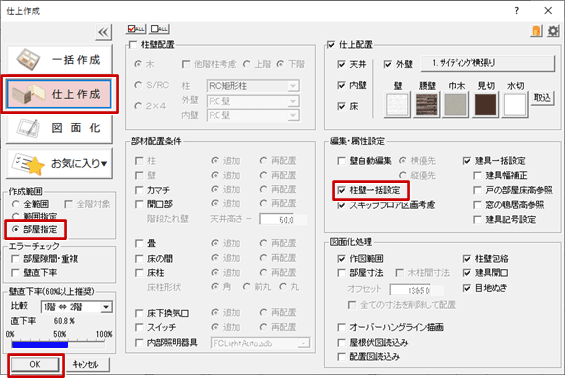The height and width of the screenshot is (380, 565).
Task: Click the check ALL icon
Action: click(136, 29)
